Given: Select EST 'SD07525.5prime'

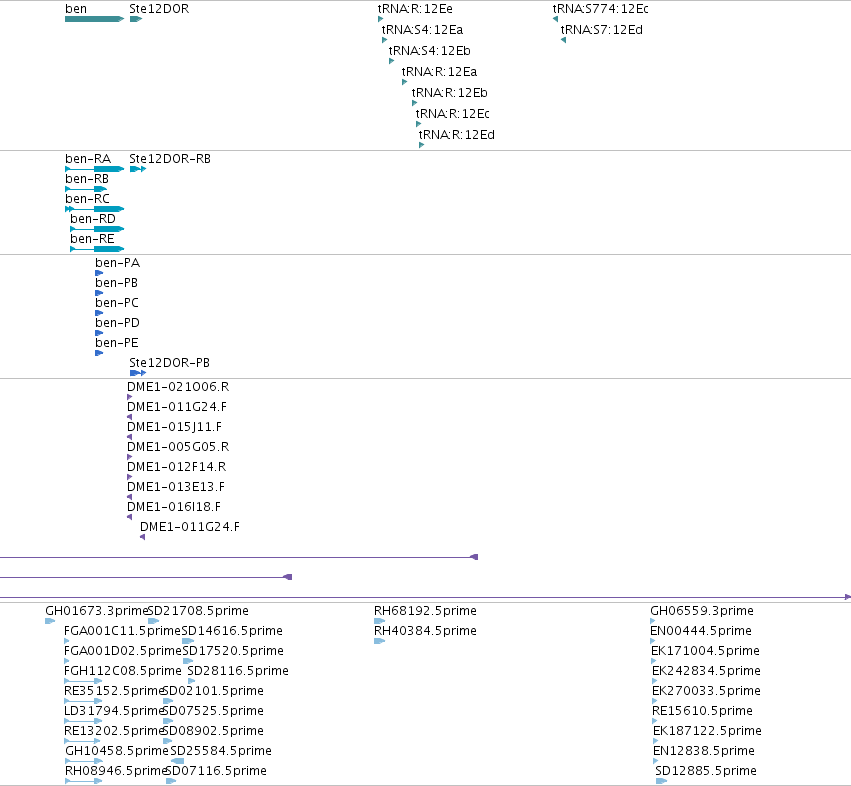Looking at the screenshot, I should 213,711.
